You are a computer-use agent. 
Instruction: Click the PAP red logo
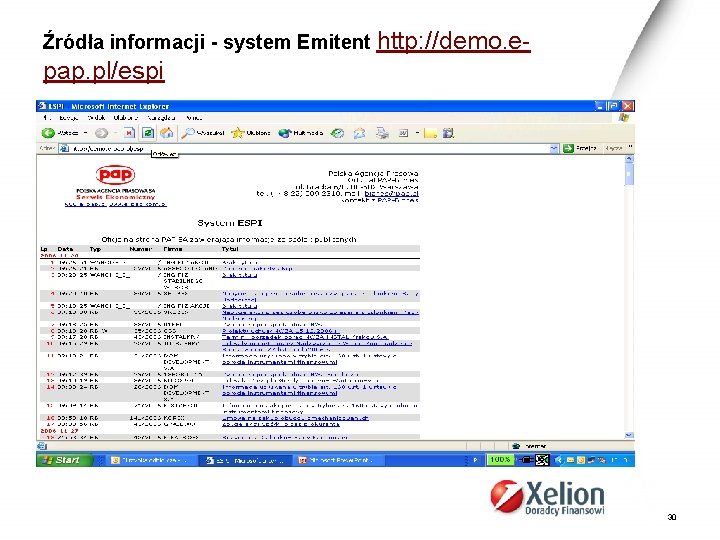click(115, 175)
